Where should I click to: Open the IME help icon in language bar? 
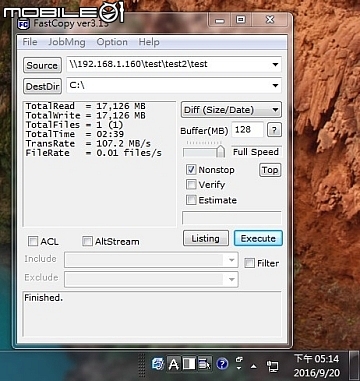coord(222,364)
